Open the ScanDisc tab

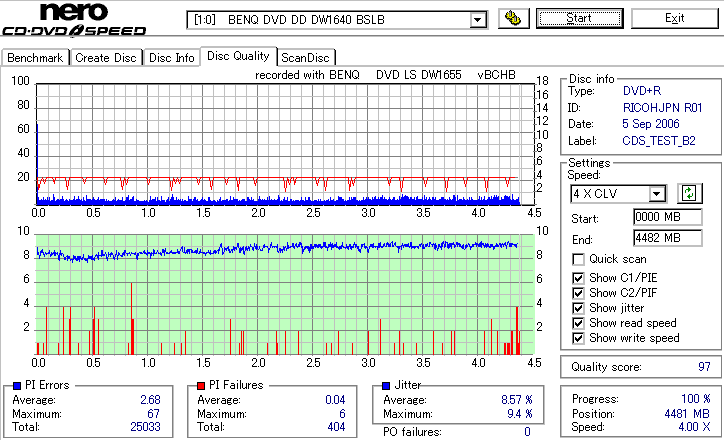[x=305, y=58]
